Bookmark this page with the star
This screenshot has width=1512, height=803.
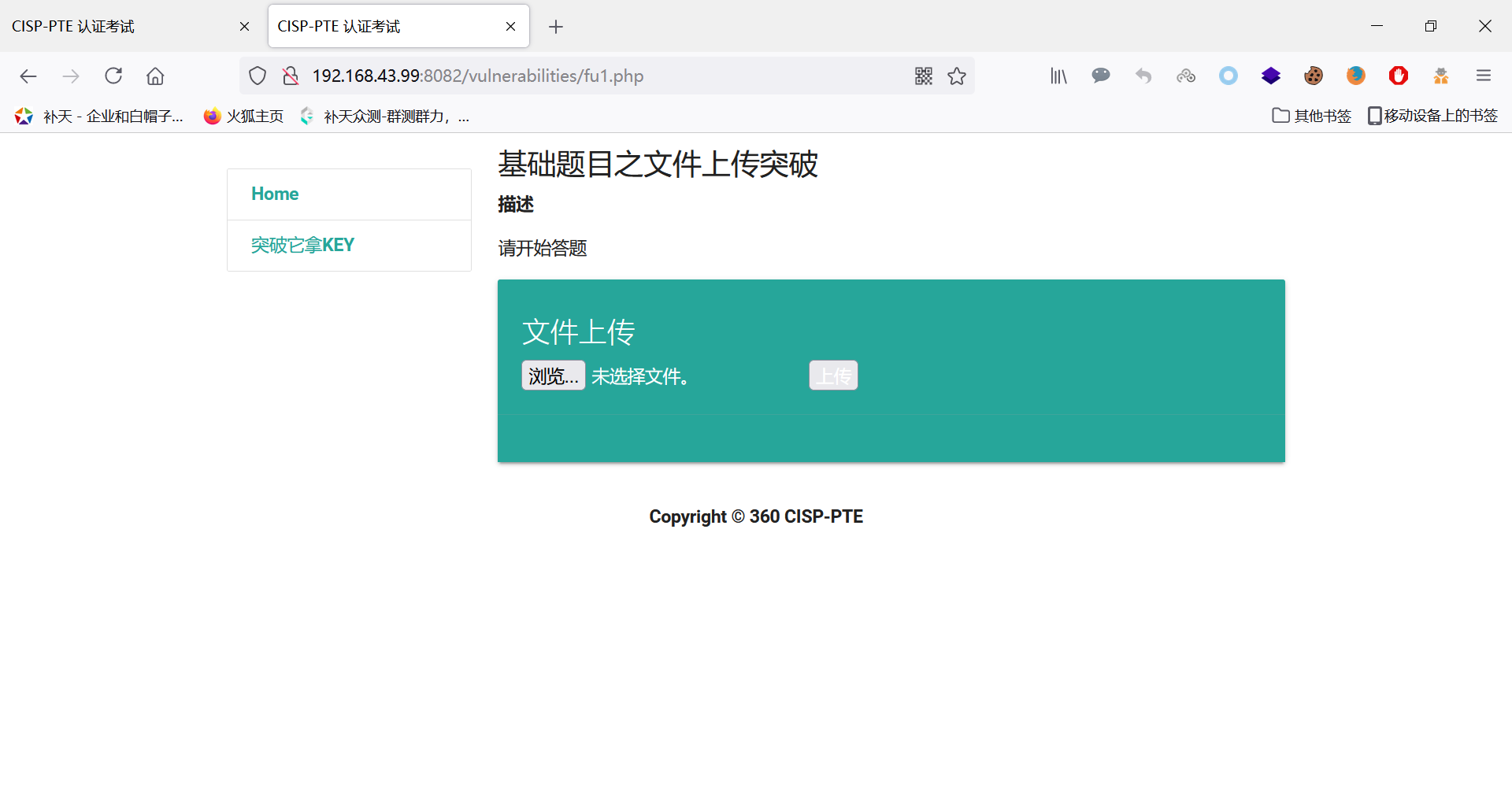pos(957,76)
